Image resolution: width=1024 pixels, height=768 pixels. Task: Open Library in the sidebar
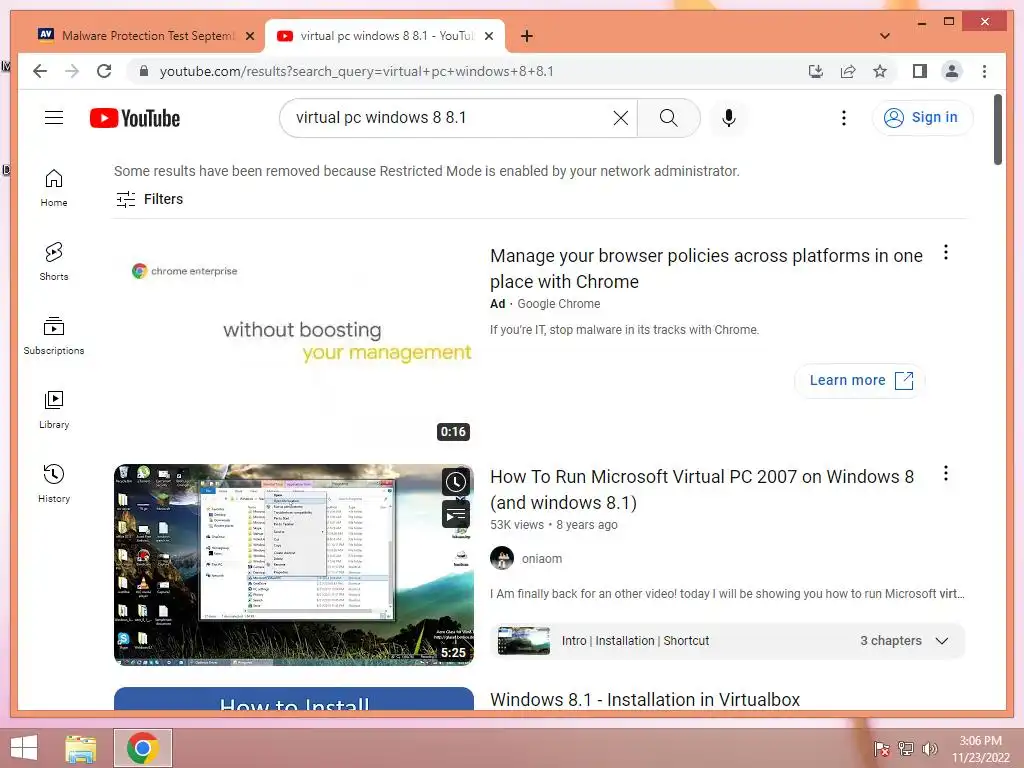point(54,410)
